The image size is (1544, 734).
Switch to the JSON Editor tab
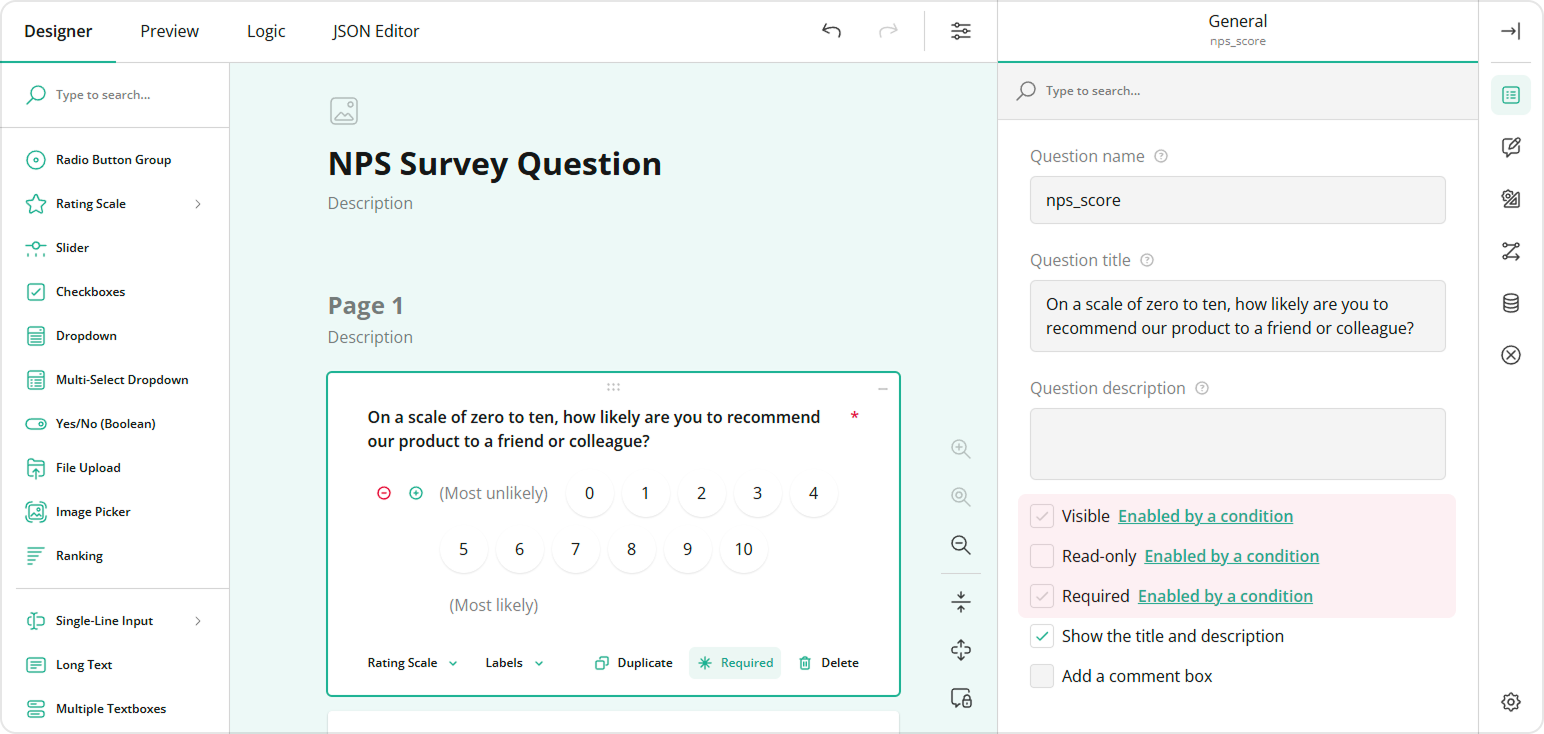(375, 31)
